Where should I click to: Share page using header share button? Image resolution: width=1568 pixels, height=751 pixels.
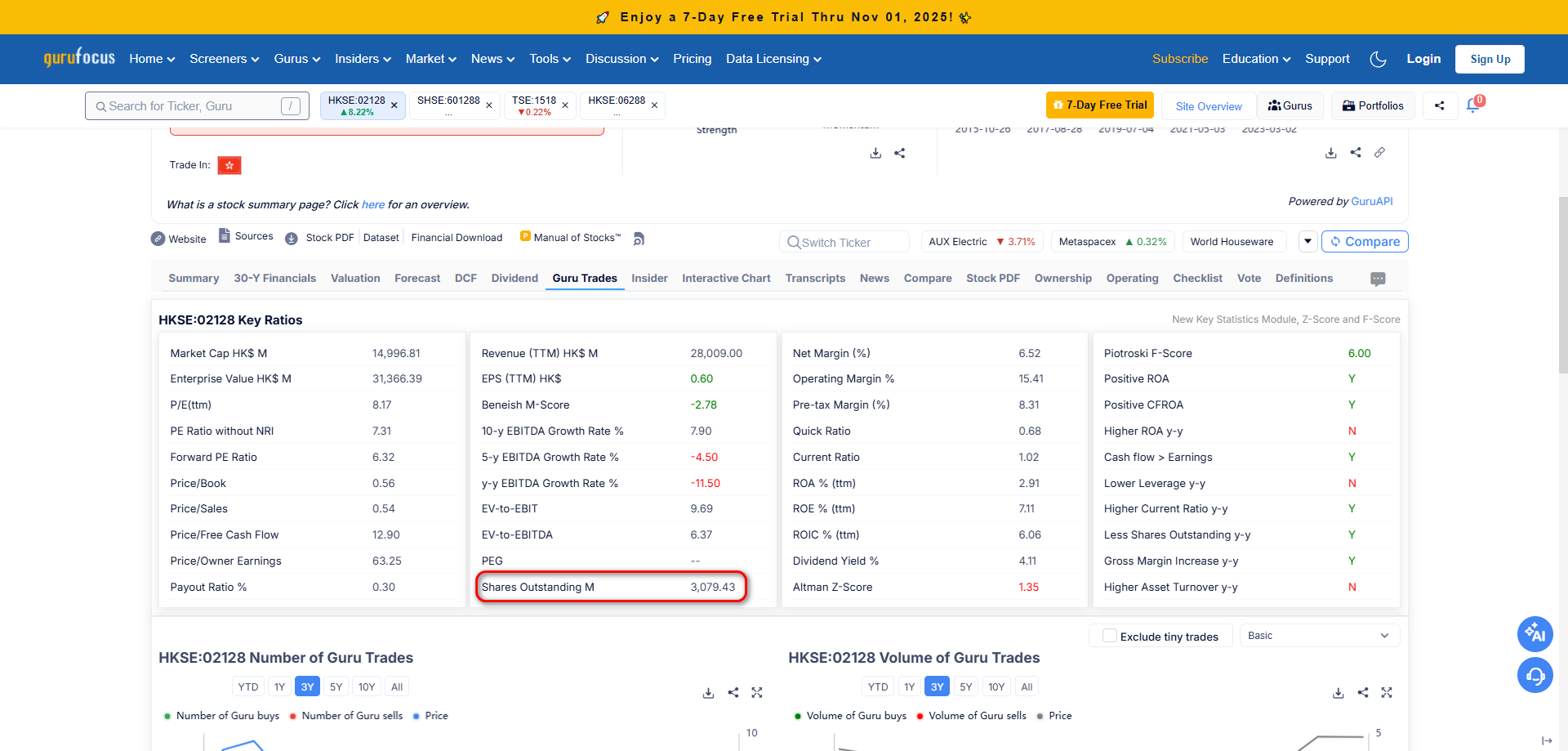1440,105
